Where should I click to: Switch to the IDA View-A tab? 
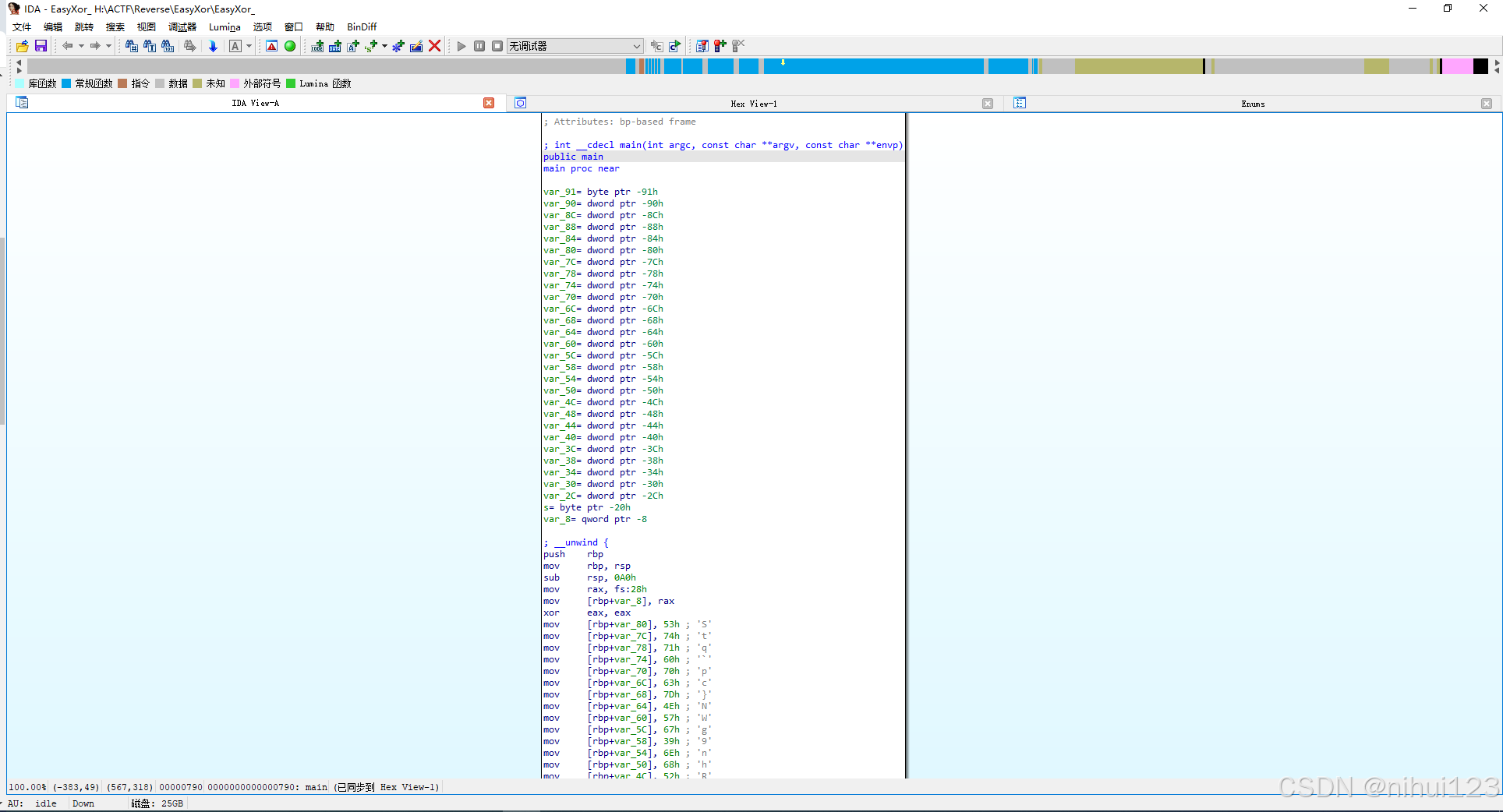click(x=255, y=103)
